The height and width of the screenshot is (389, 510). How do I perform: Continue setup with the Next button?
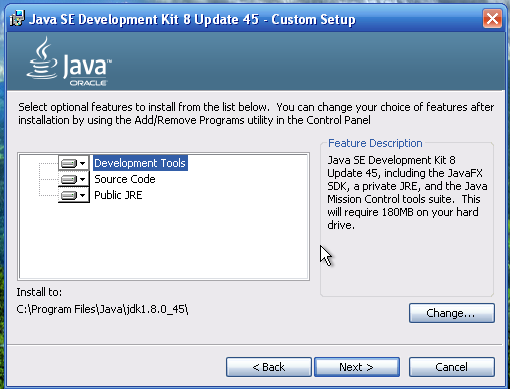pos(357,367)
